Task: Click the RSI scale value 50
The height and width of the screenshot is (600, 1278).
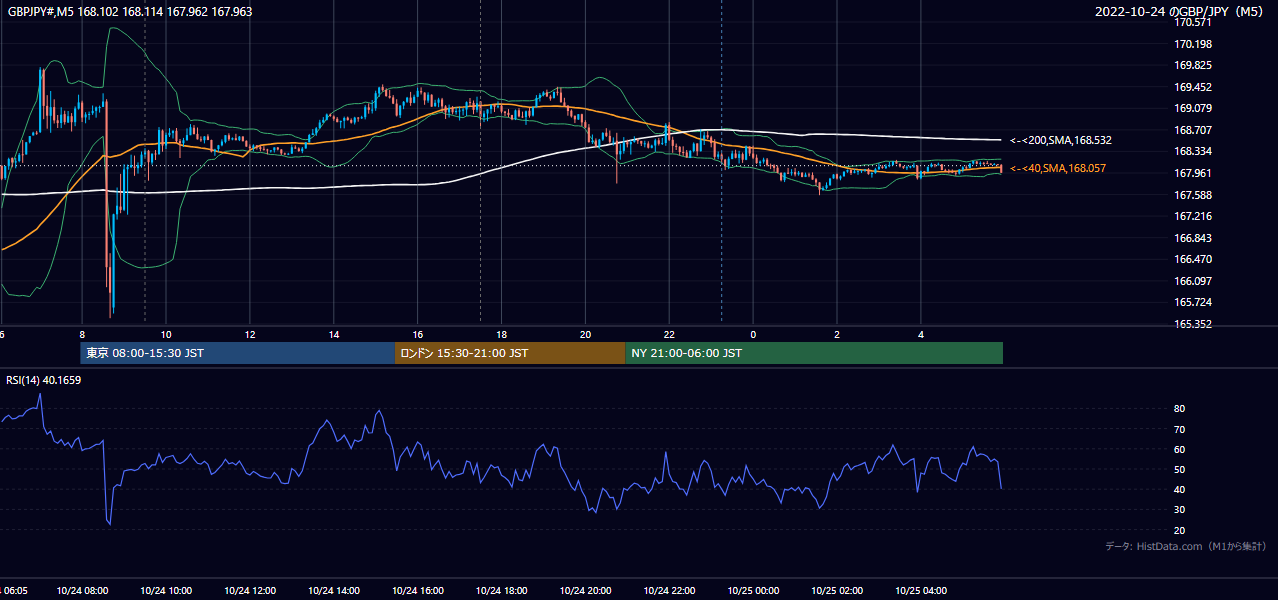Action: [1180, 469]
